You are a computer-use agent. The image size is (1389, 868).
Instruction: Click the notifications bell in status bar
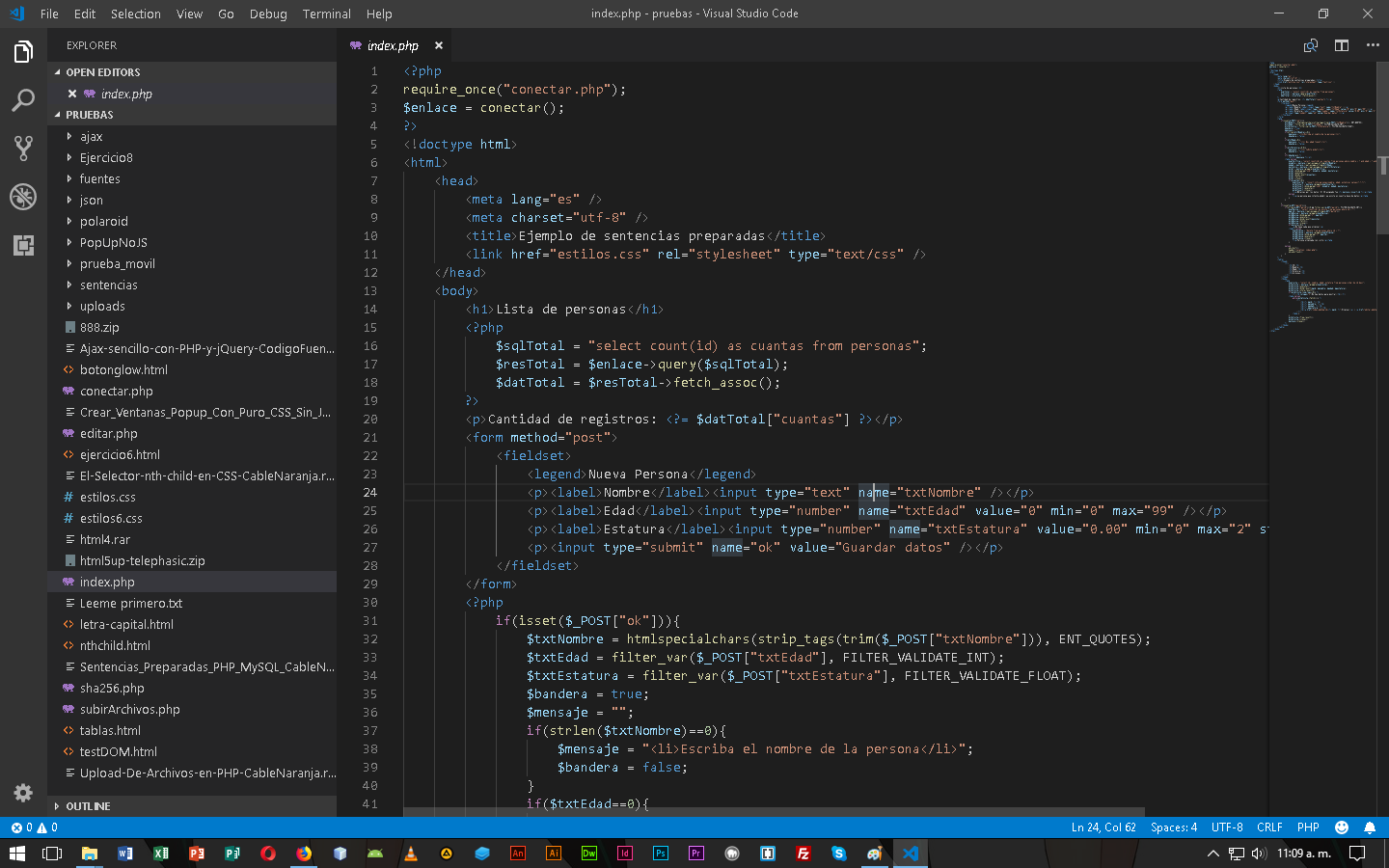coord(1370,827)
